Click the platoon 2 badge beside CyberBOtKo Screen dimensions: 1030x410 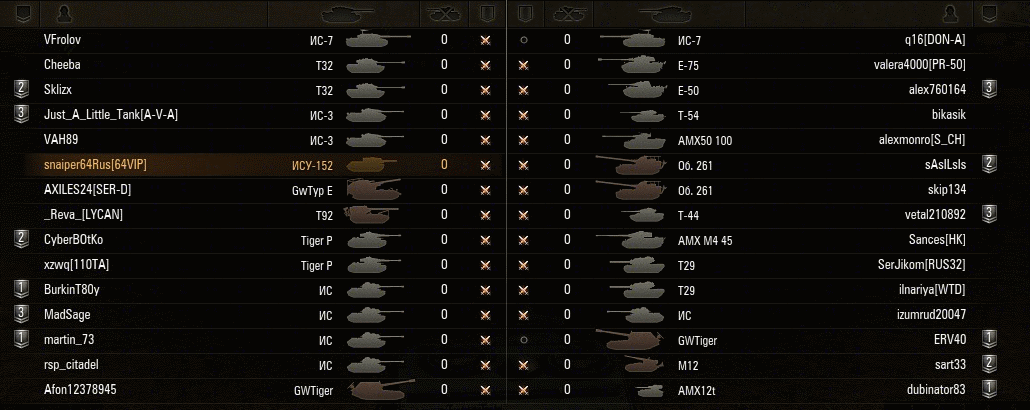(x=21, y=239)
